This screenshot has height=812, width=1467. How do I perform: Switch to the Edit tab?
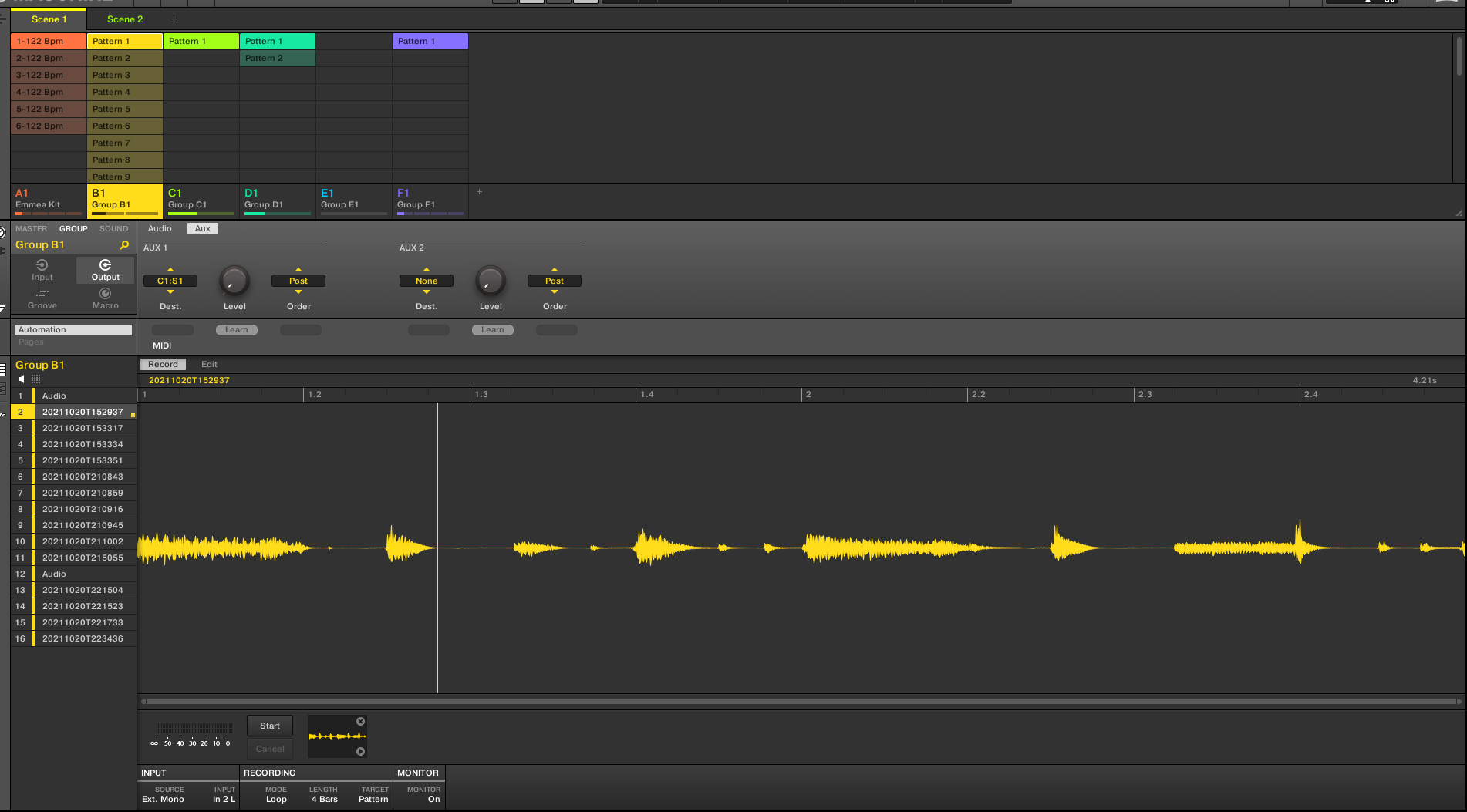[209, 365]
